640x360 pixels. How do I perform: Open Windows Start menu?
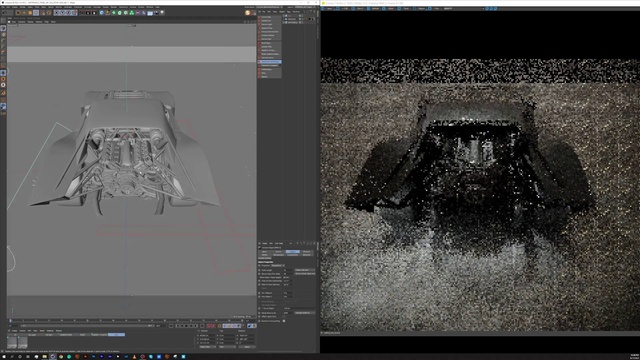point(3,356)
